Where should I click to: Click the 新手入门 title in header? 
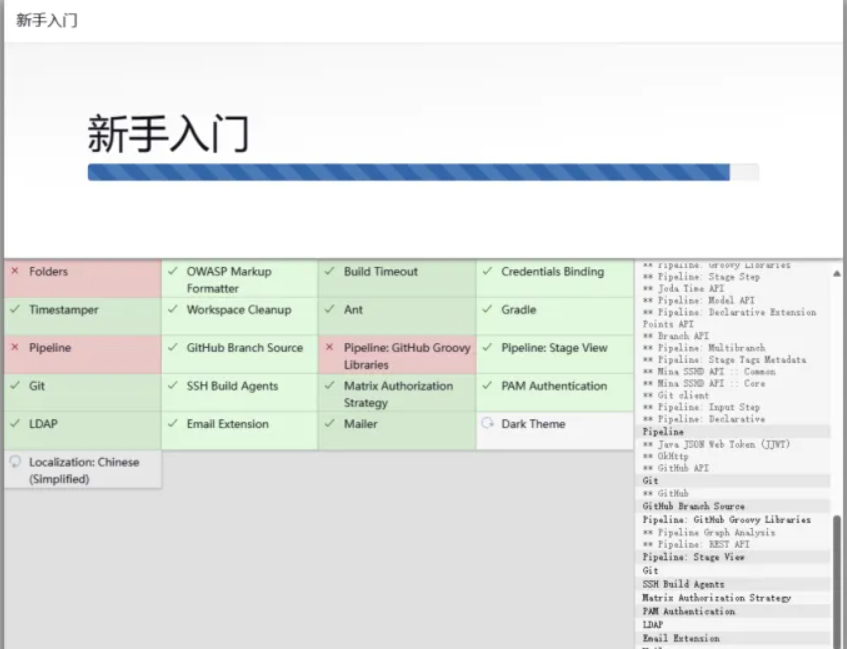(x=47, y=20)
